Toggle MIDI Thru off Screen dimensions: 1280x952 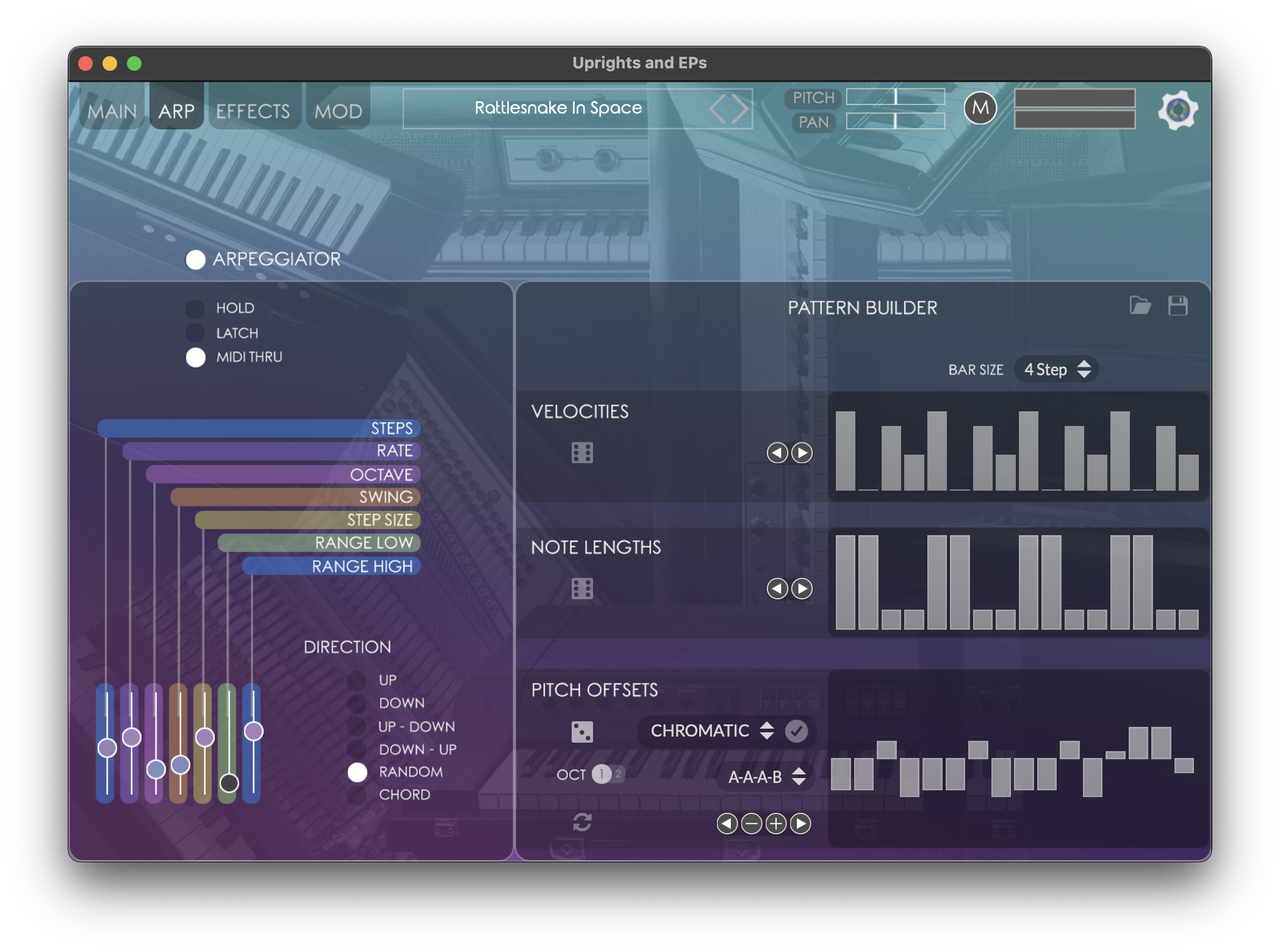click(x=195, y=358)
